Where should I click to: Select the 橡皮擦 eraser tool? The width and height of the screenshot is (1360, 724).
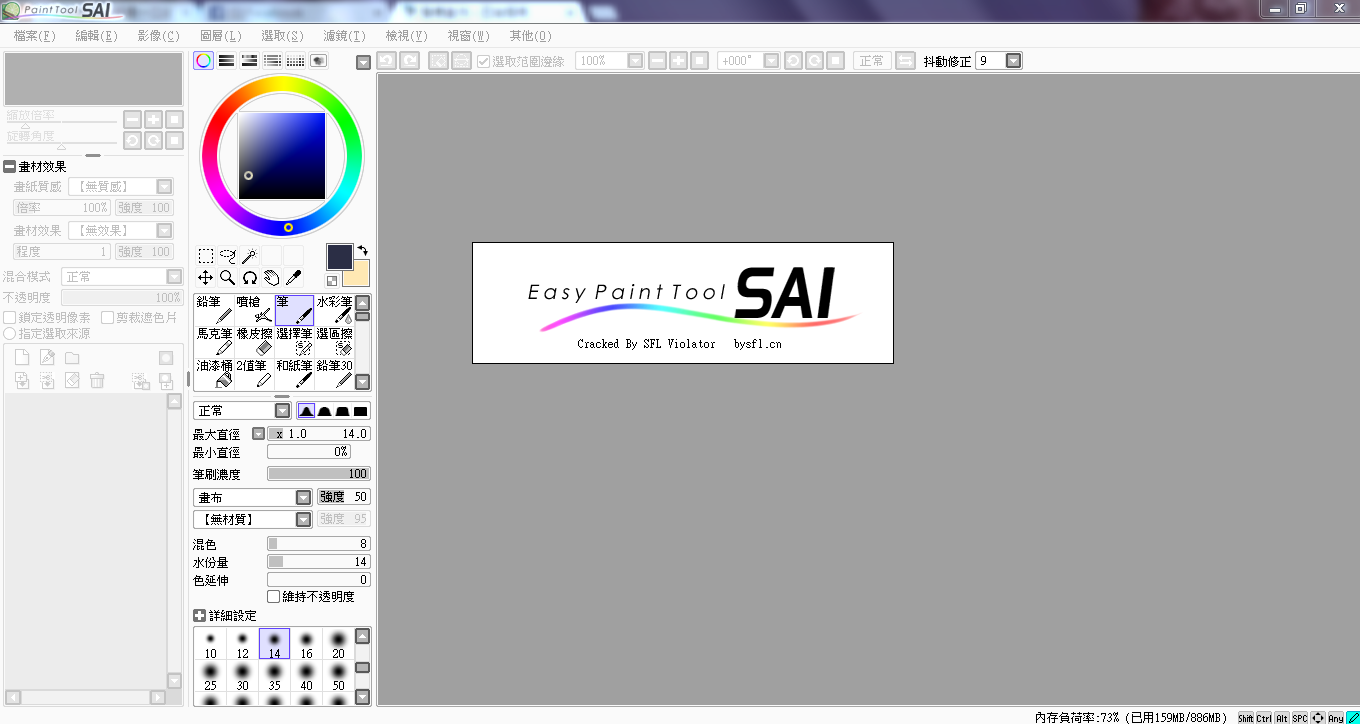pyautogui.click(x=254, y=341)
